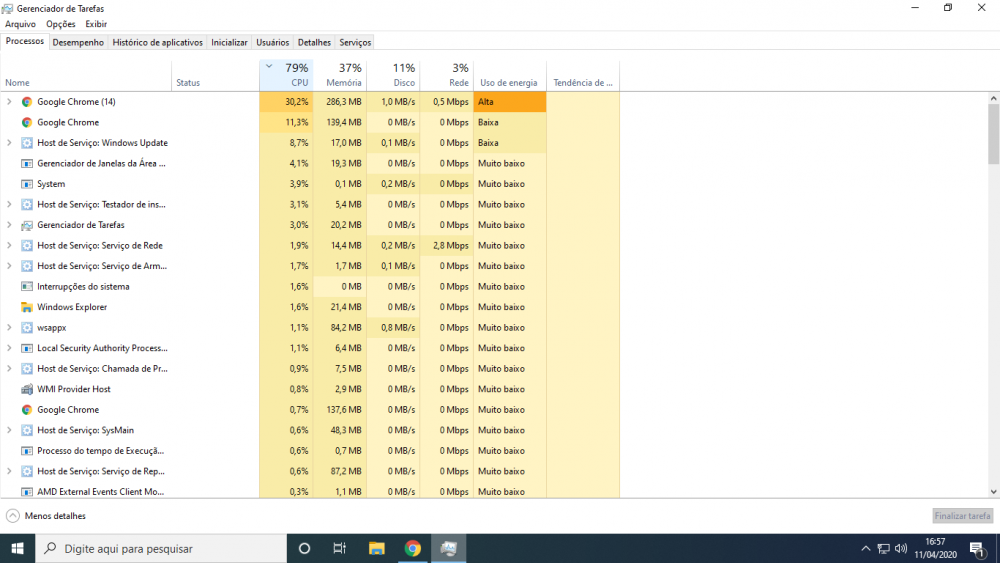Expand Host de Serviço: Windows Update
Viewport: 1000px width, 563px height.
click(9, 143)
